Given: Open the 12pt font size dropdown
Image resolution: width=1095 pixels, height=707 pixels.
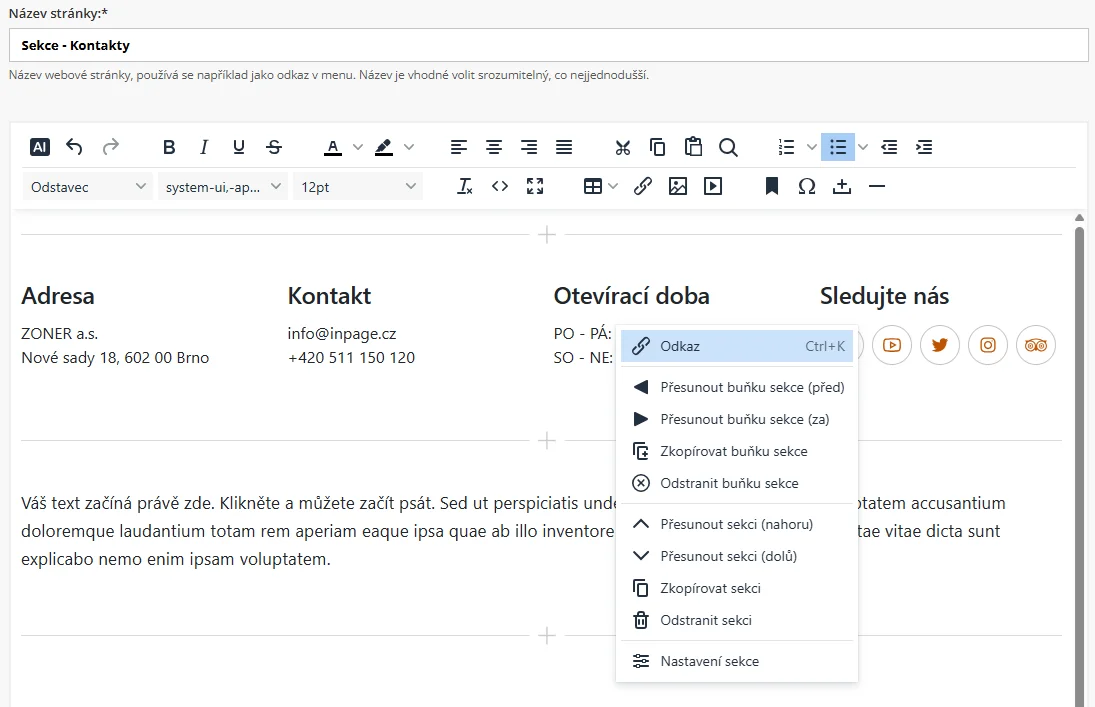Looking at the screenshot, I should tap(358, 186).
